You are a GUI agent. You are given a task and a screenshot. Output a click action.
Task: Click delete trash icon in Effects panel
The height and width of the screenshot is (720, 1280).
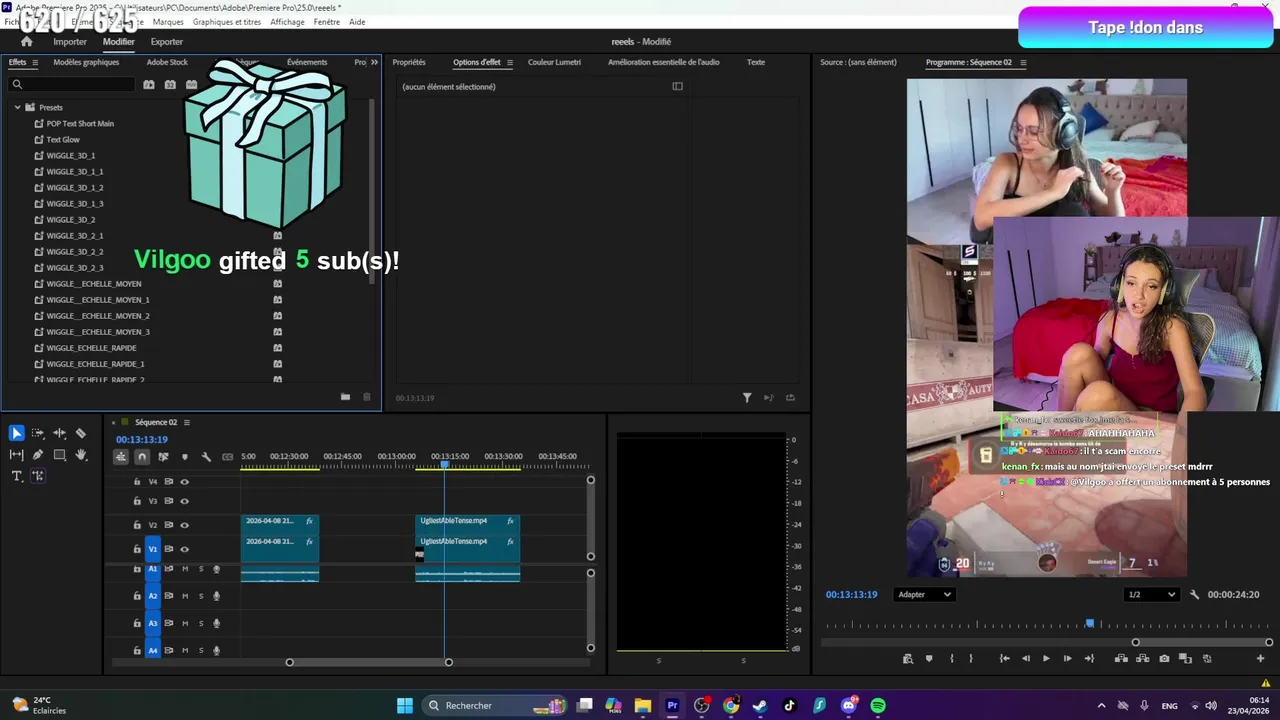tap(366, 397)
